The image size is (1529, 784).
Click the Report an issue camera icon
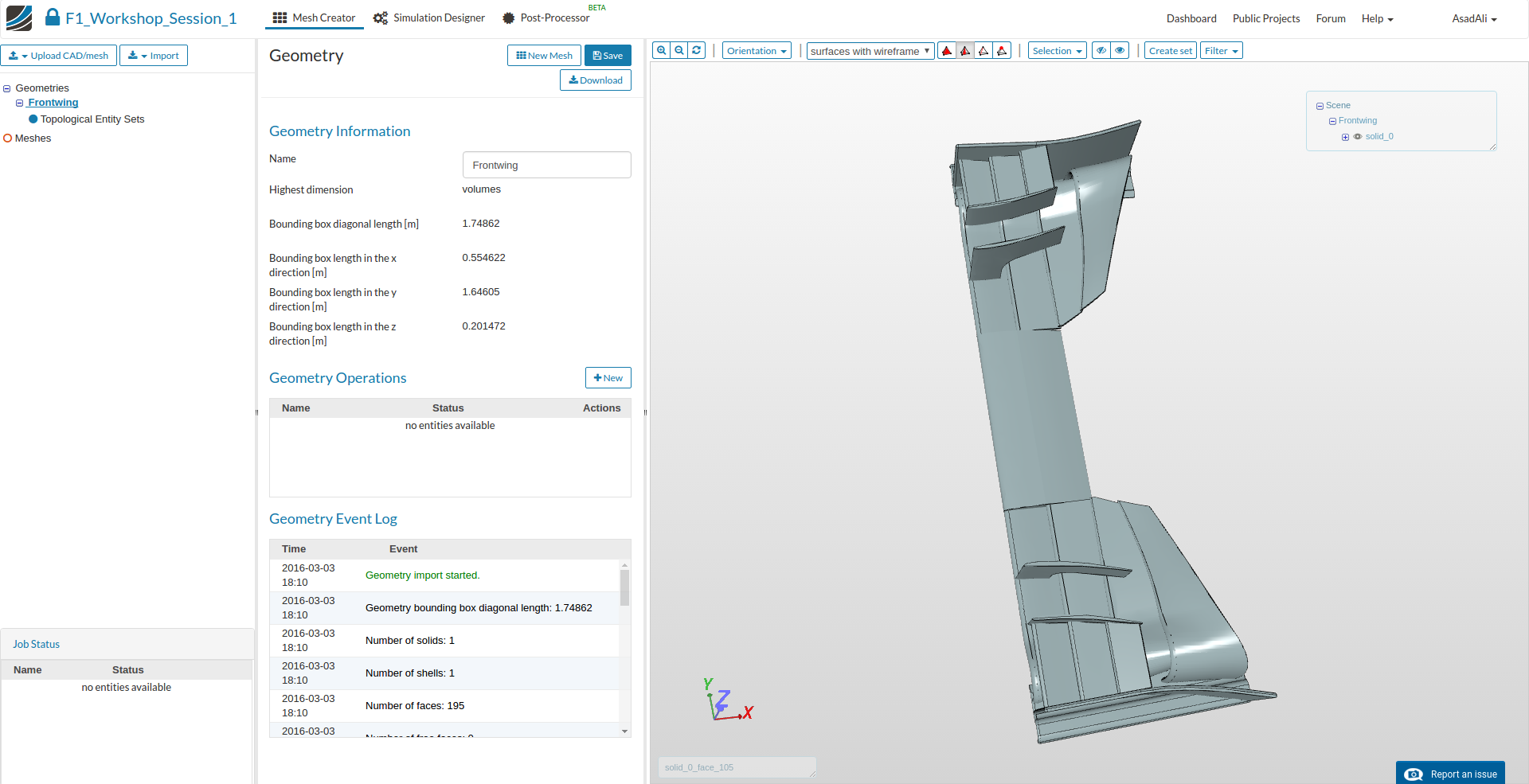pos(1414,774)
